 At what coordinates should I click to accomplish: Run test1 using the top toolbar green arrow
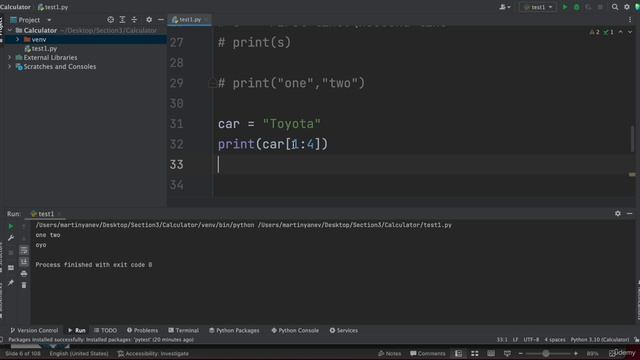click(x=565, y=7)
